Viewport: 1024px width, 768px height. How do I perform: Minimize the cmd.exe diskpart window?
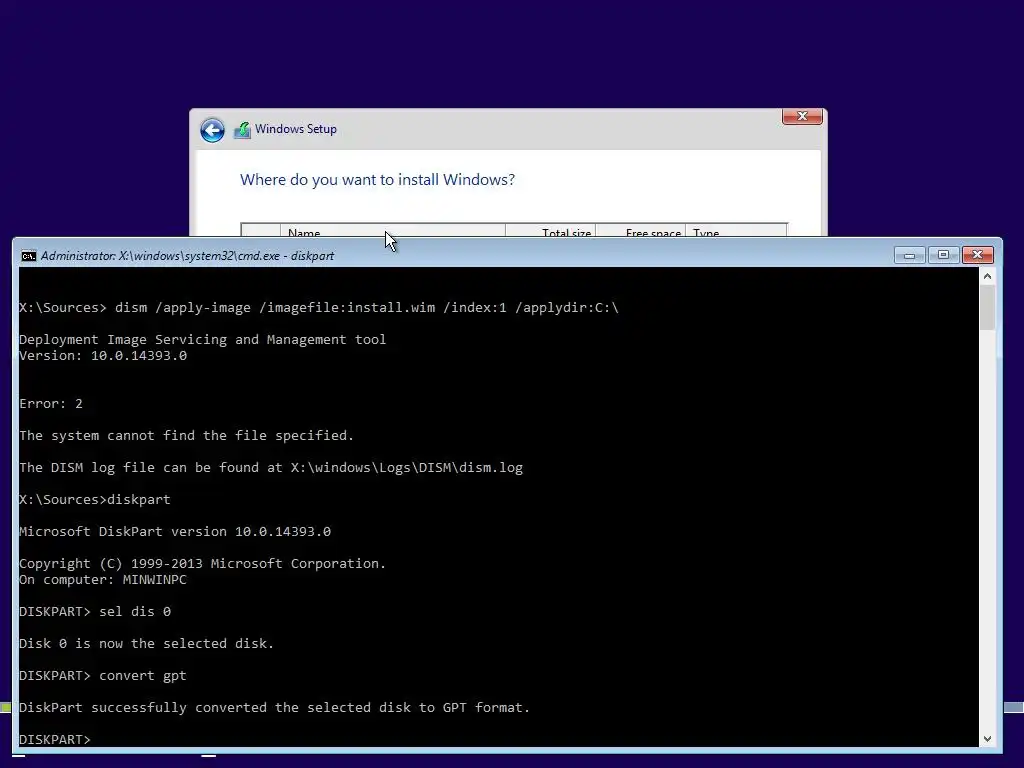coord(909,255)
